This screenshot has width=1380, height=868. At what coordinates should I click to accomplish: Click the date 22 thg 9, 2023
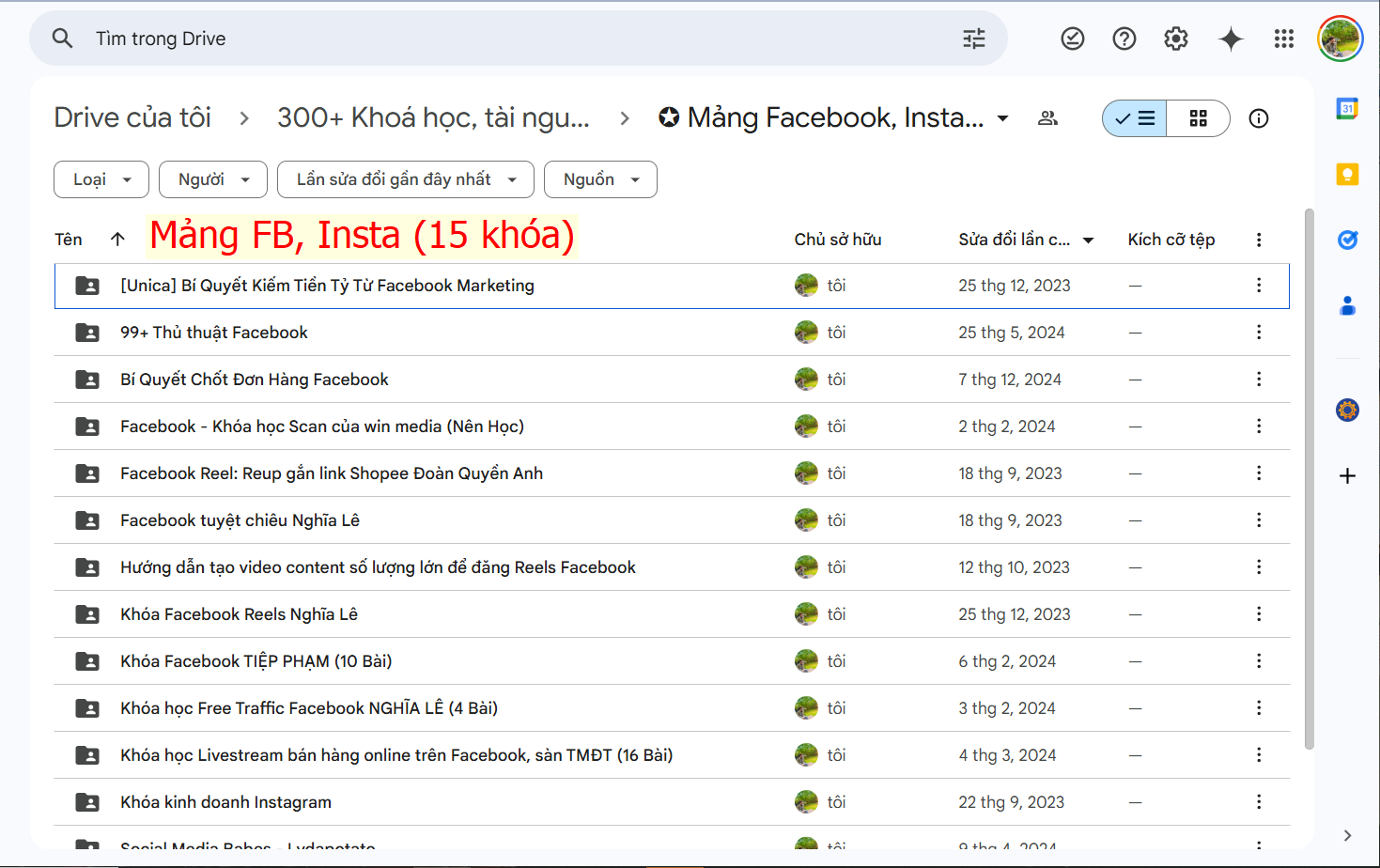1012,802
